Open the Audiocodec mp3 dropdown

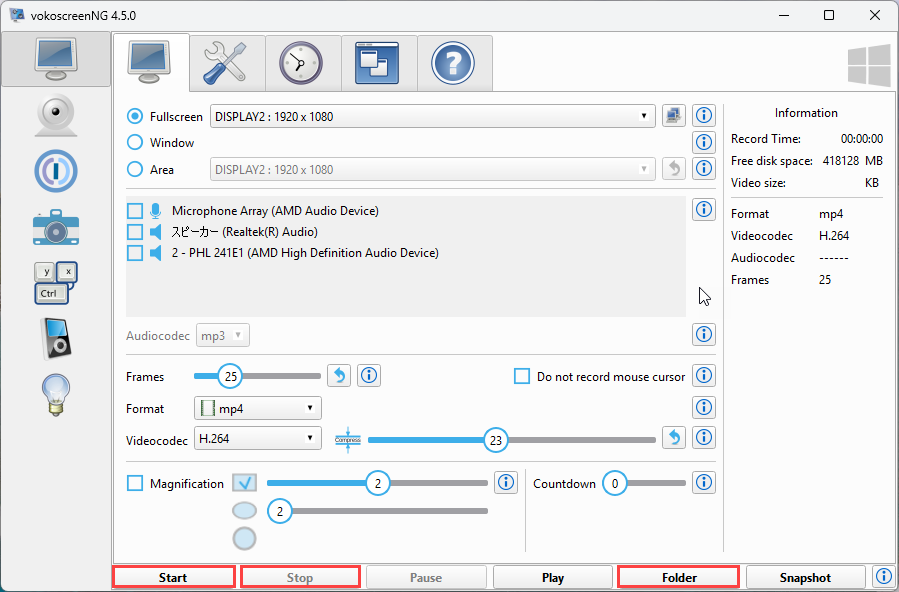[x=222, y=336]
